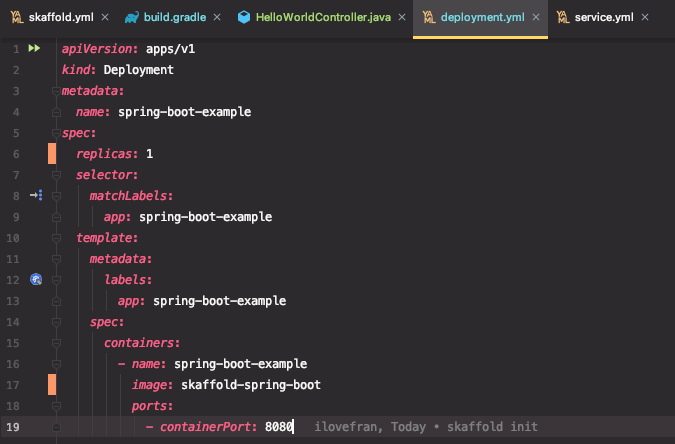Screen dimensions: 675x444
Task: Click the gutter arrow icon on line 8
Action: pyautogui.click(x=36, y=196)
